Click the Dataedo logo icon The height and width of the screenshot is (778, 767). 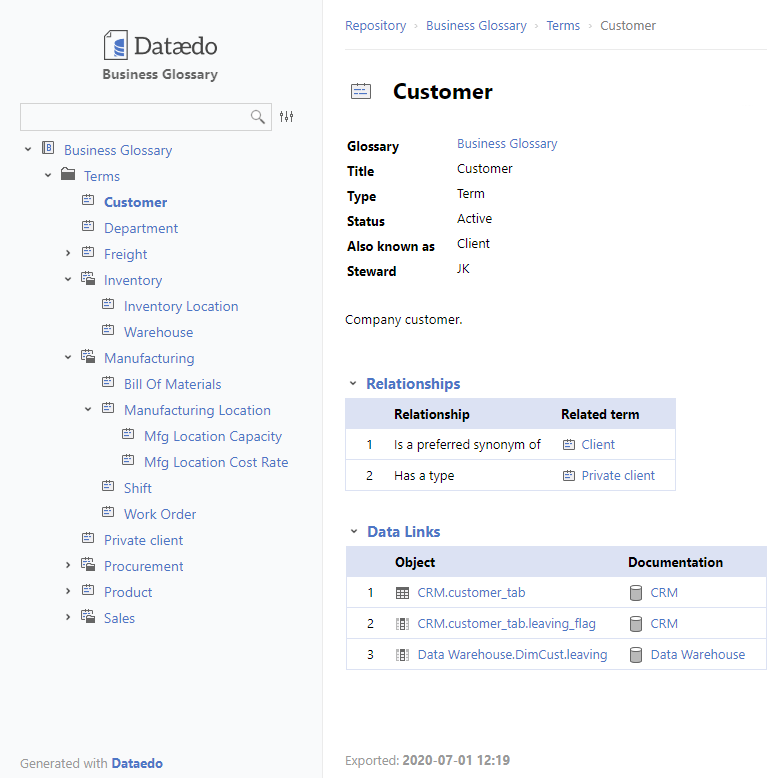coord(116,45)
